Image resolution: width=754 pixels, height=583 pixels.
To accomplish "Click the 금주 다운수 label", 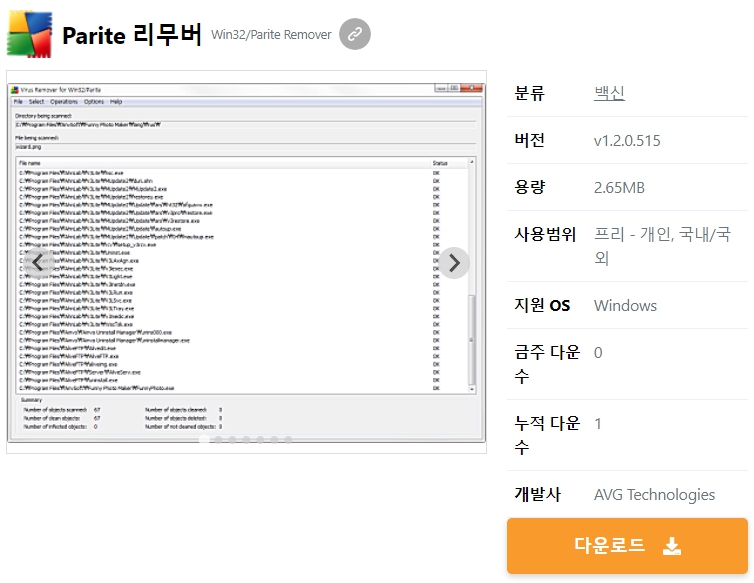I will [547, 364].
